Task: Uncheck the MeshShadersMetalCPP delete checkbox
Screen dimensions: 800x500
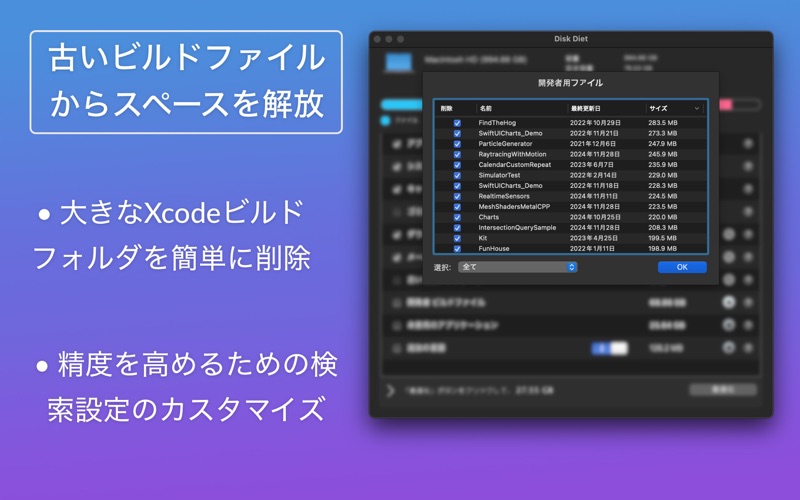Action: pos(457,207)
